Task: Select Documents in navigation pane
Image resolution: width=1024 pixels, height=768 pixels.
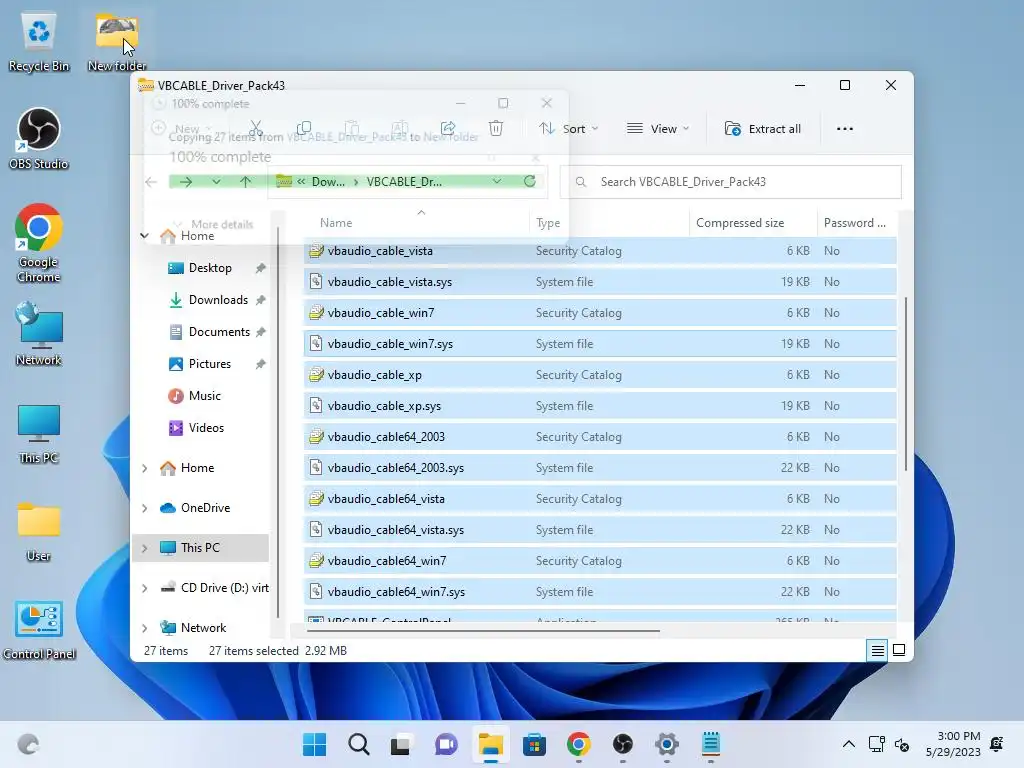Action: pyautogui.click(x=219, y=332)
